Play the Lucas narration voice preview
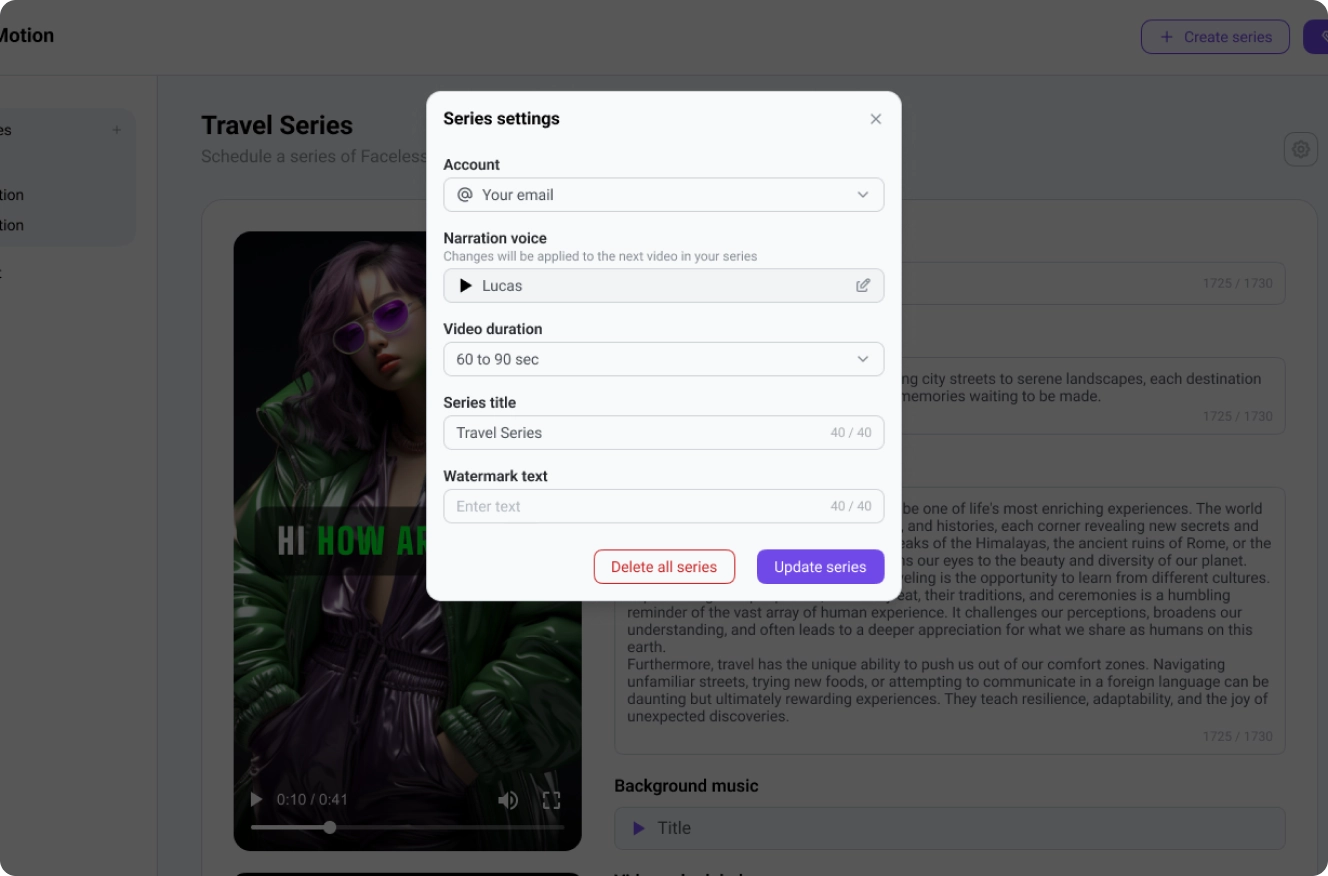Viewport: 1328px width, 876px height. pyautogui.click(x=465, y=286)
